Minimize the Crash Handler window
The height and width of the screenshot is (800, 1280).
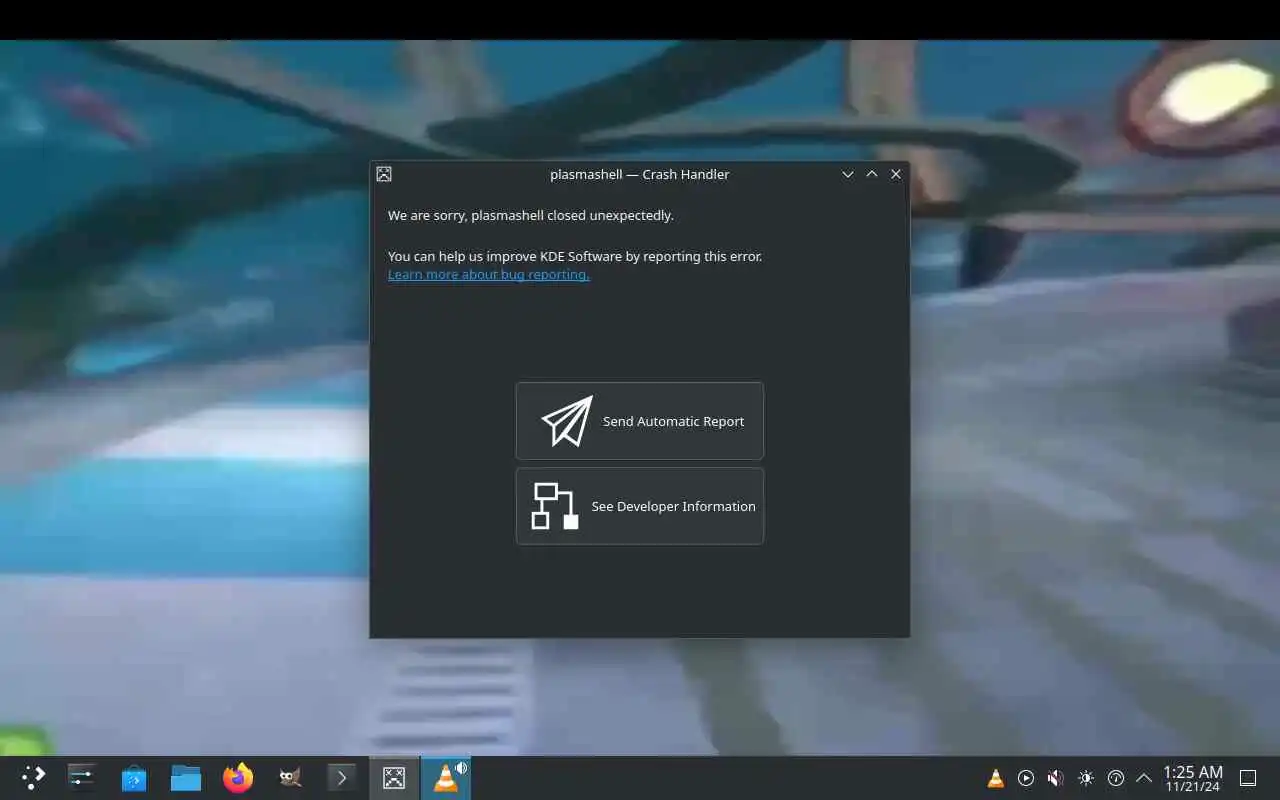848,174
